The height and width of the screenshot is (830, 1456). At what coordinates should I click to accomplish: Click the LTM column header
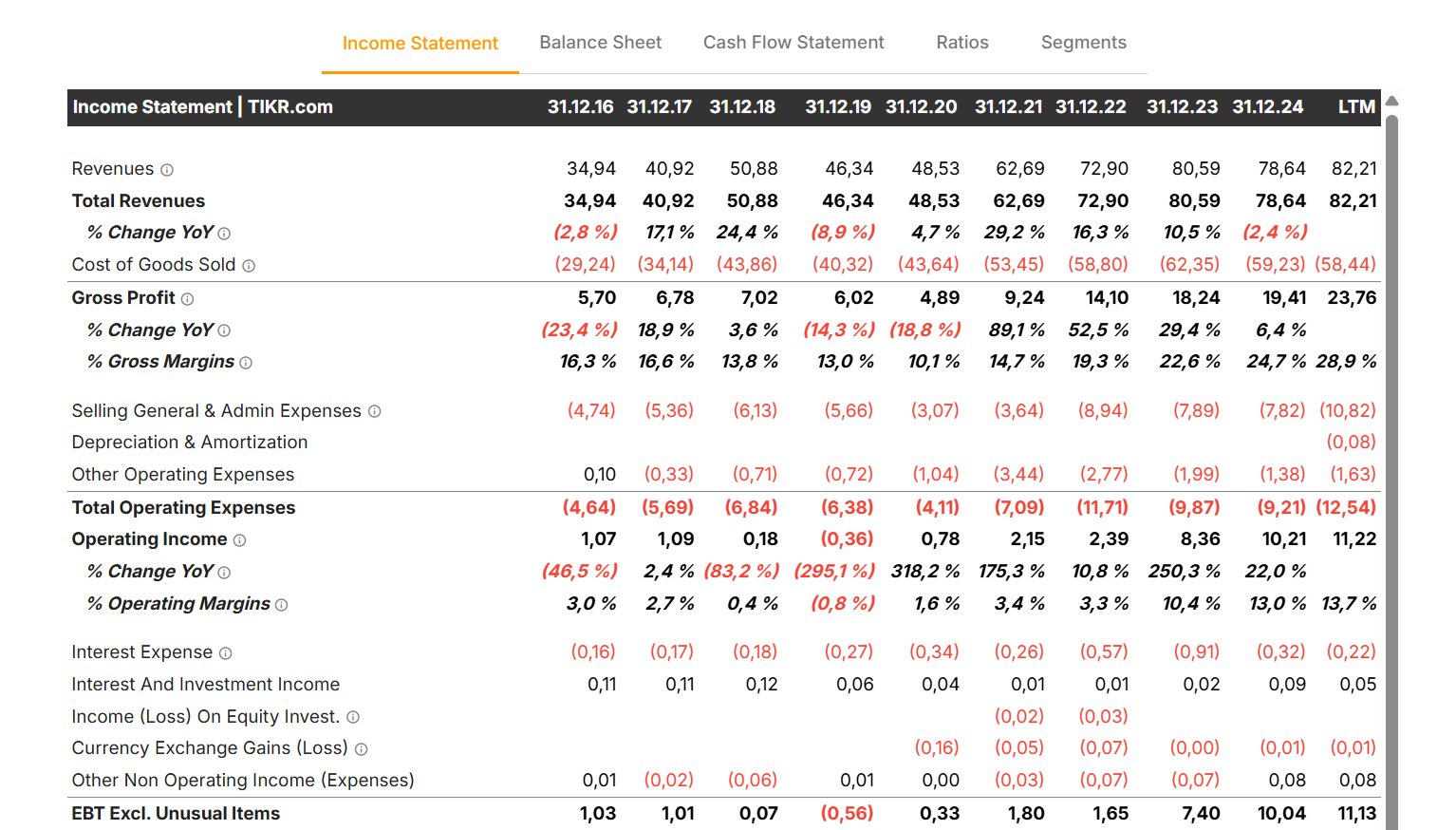pyautogui.click(x=1355, y=107)
